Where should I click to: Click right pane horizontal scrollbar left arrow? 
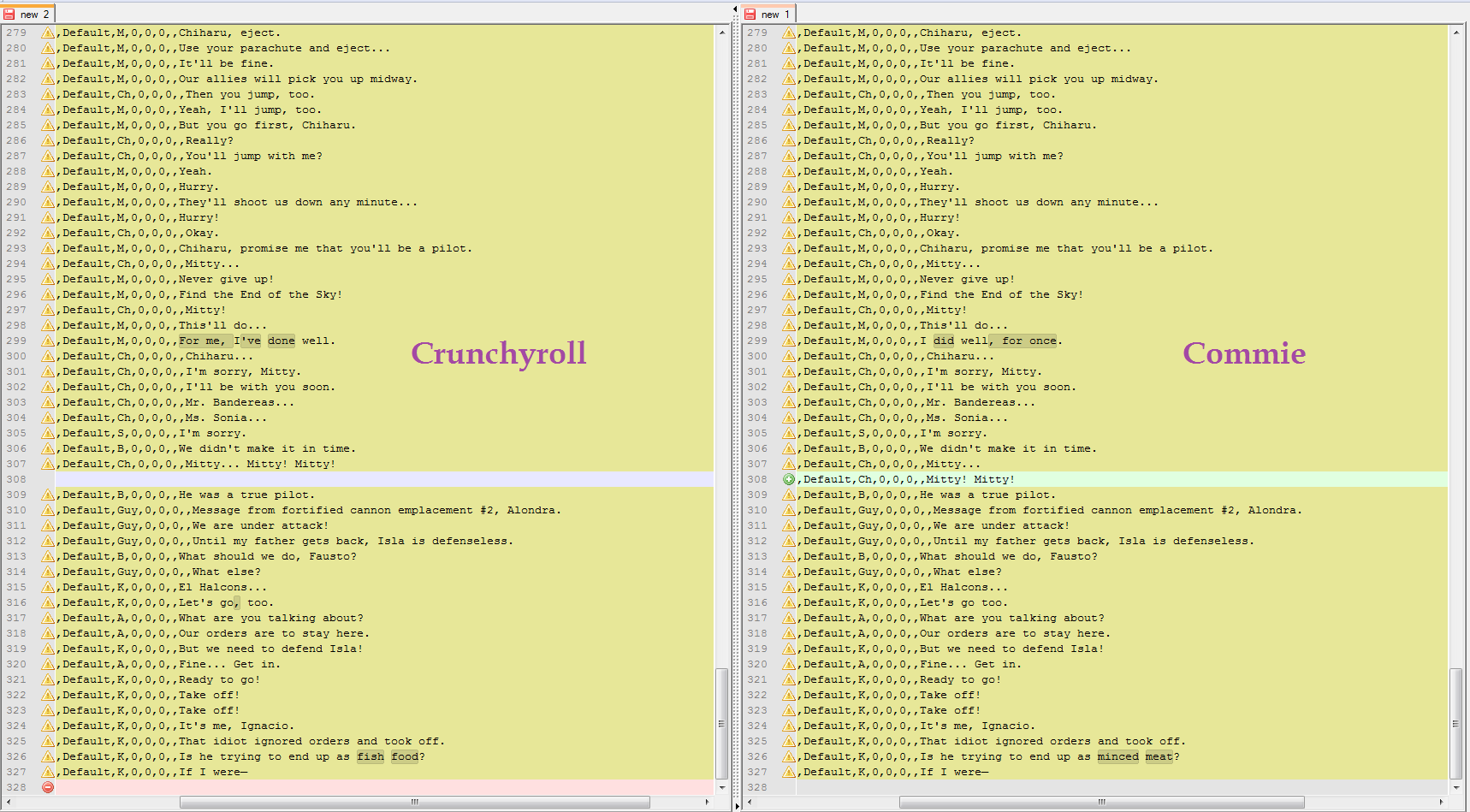(x=750, y=802)
